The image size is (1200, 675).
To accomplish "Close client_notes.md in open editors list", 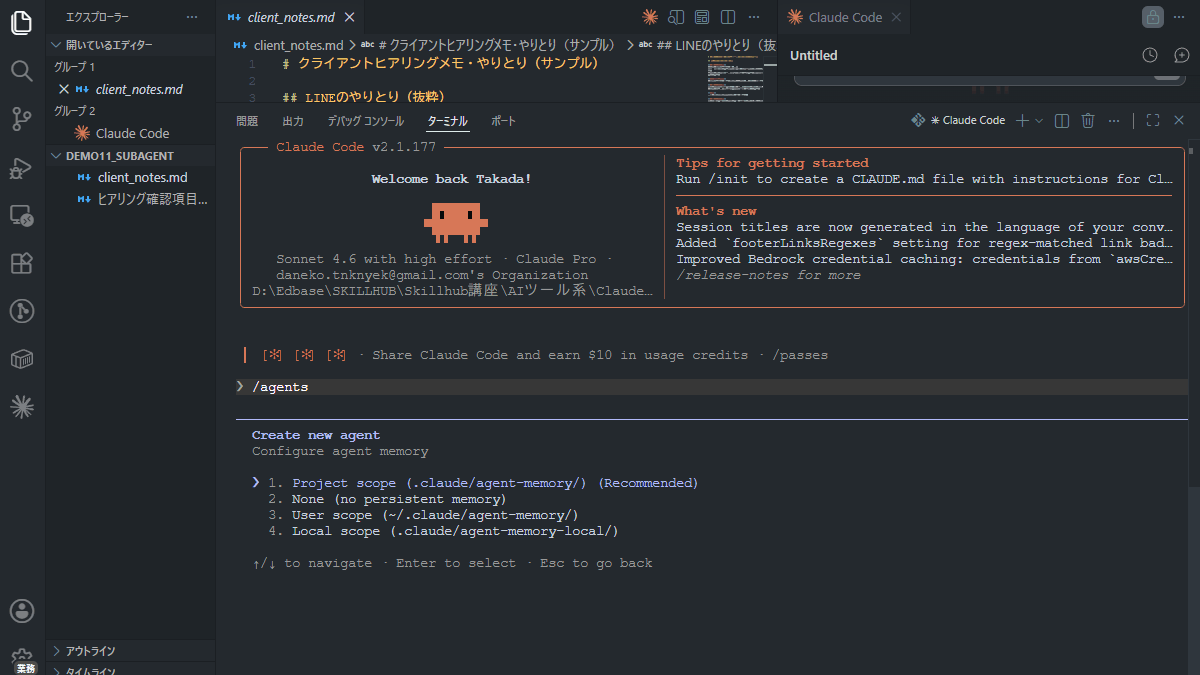I will (64, 89).
